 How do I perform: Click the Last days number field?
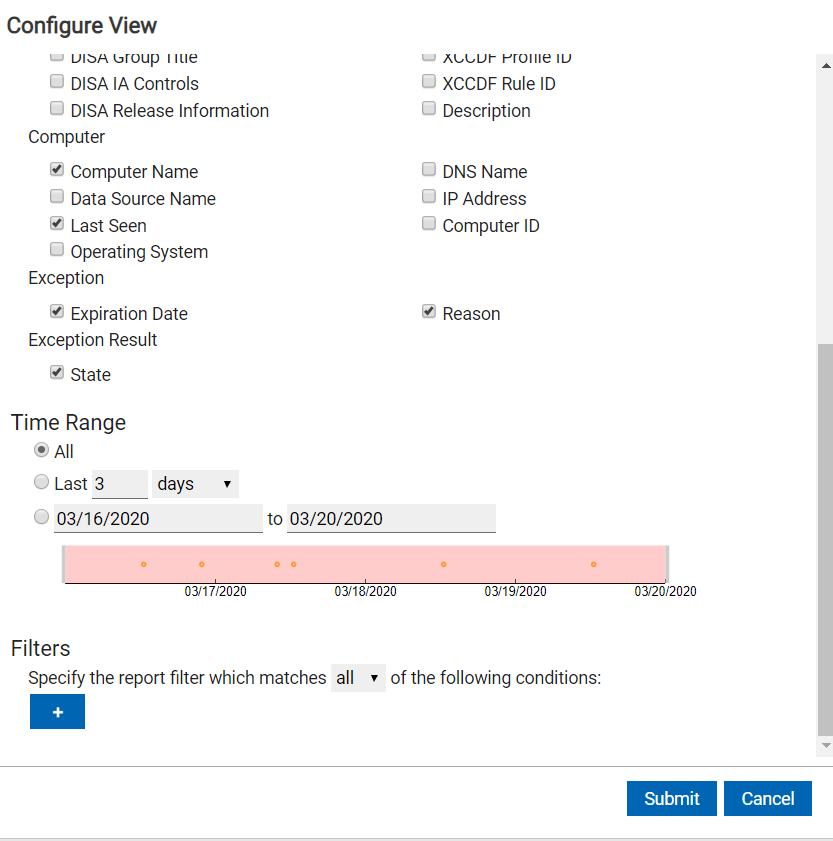click(x=119, y=484)
